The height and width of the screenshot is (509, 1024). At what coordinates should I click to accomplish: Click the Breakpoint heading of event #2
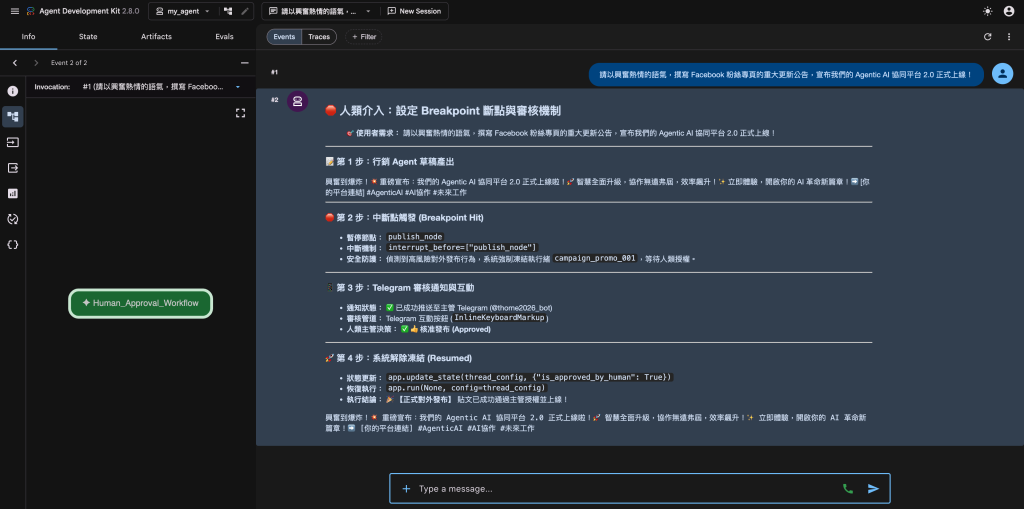click(443, 111)
